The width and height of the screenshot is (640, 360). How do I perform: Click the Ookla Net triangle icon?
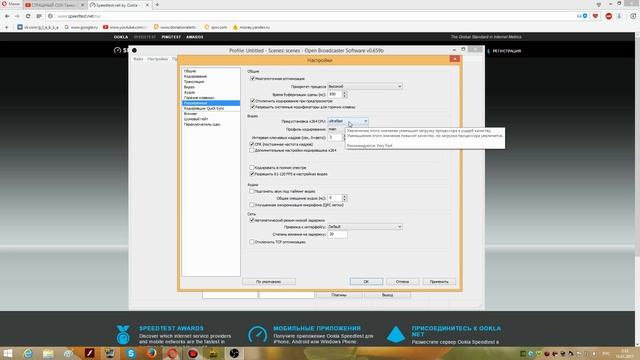pos(396,335)
